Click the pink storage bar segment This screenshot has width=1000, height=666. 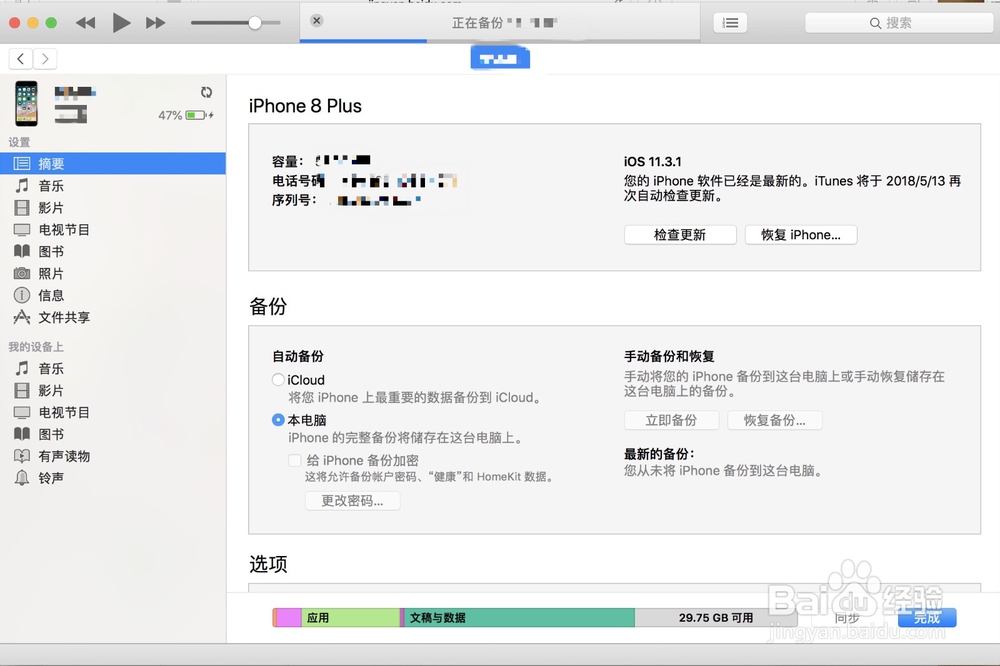click(x=289, y=618)
